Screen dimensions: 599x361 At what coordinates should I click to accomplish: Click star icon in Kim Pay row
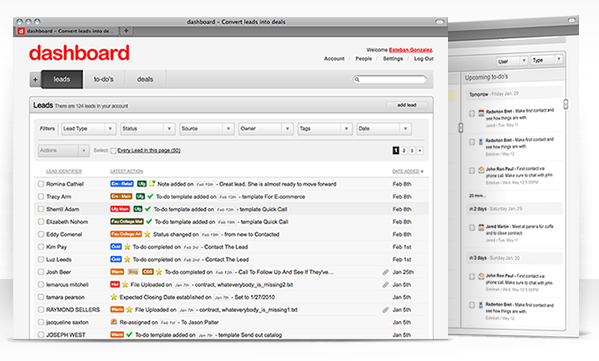(x=127, y=247)
